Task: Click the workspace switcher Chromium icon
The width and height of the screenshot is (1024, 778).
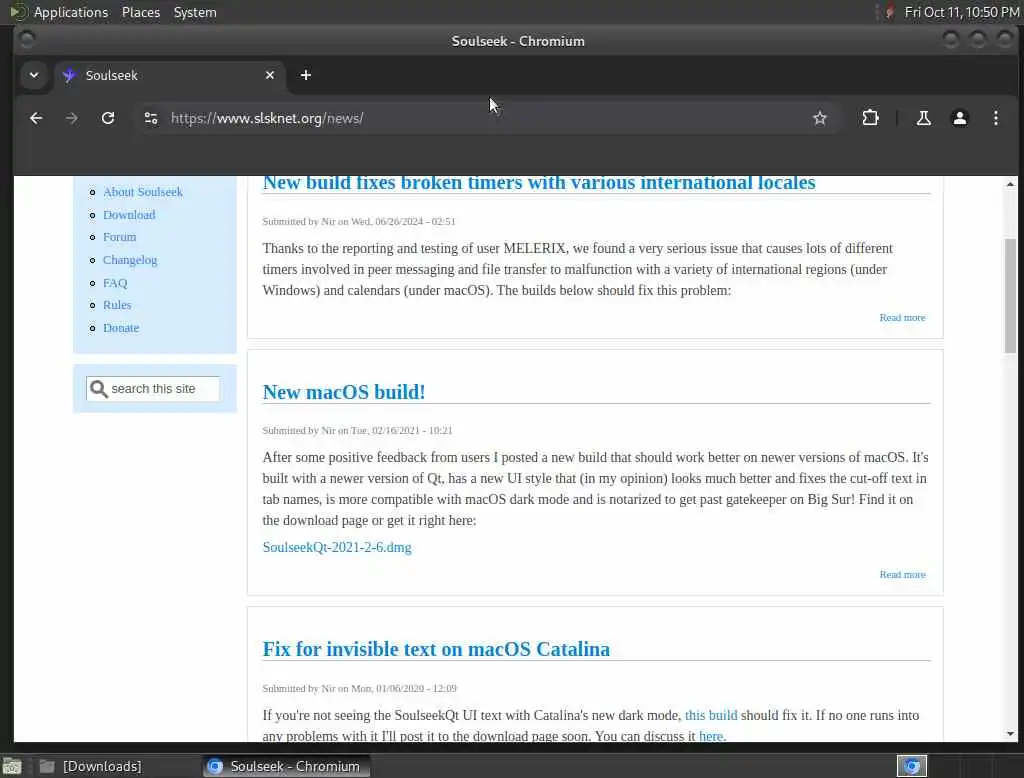Action: tap(912, 766)
